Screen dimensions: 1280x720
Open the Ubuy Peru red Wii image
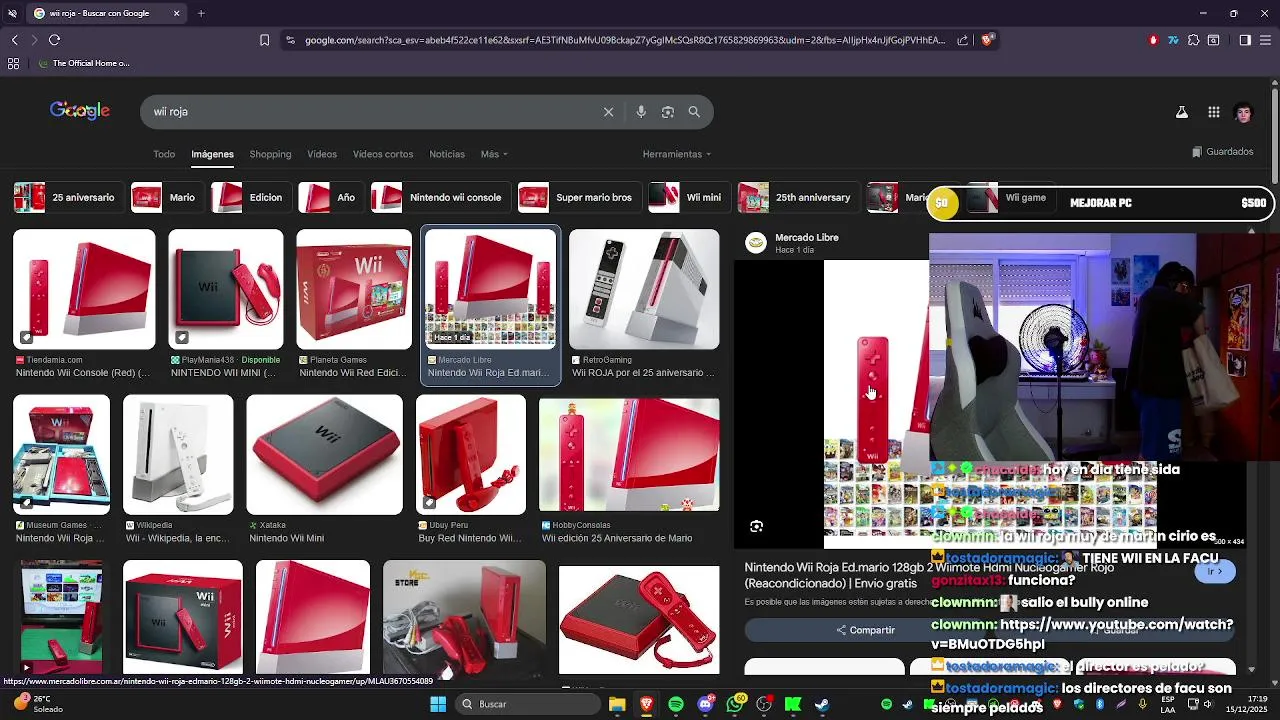471,455
